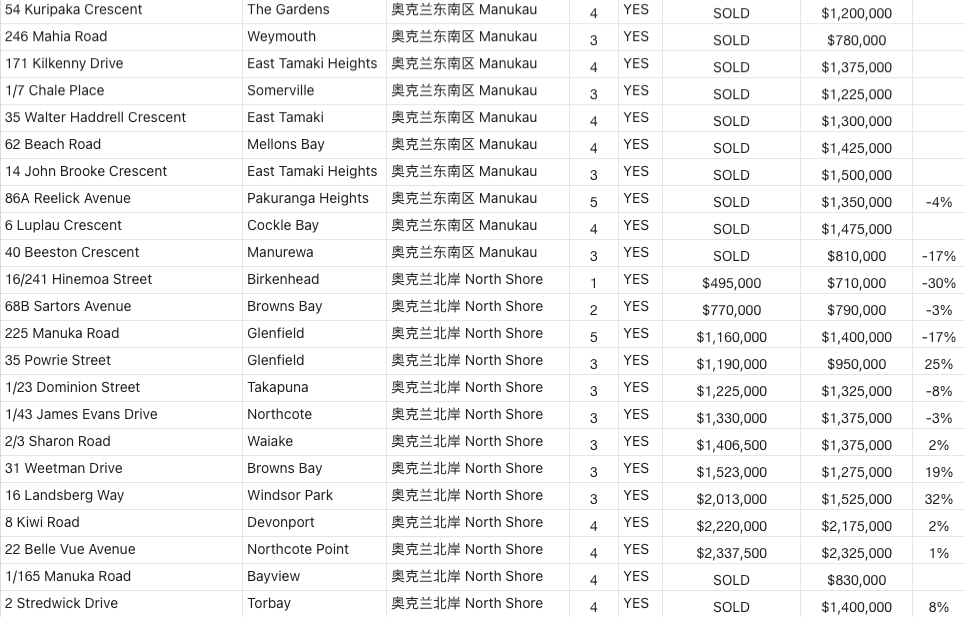Click the 'Takapuna' suburb cell
The width and height of the screenshot is (965, 617).
(x=314, y=389)
